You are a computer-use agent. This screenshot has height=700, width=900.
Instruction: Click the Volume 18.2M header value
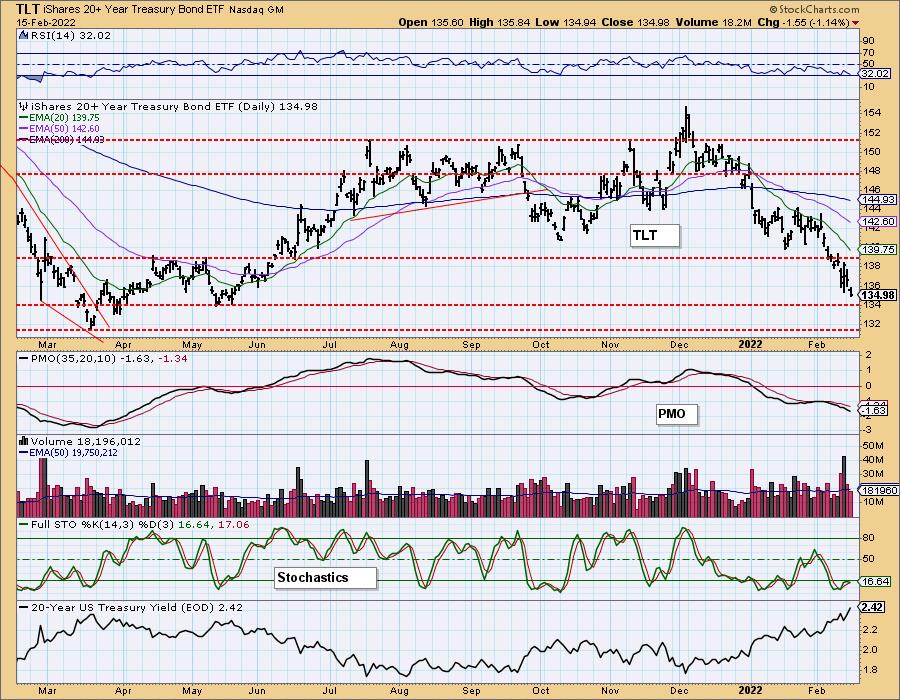(713, 22)
